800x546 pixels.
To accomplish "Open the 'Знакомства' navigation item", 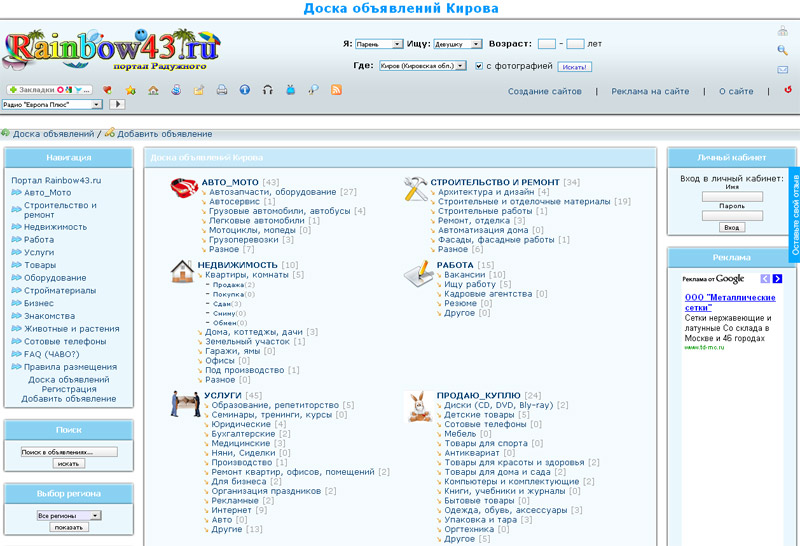I will (50, 316).
